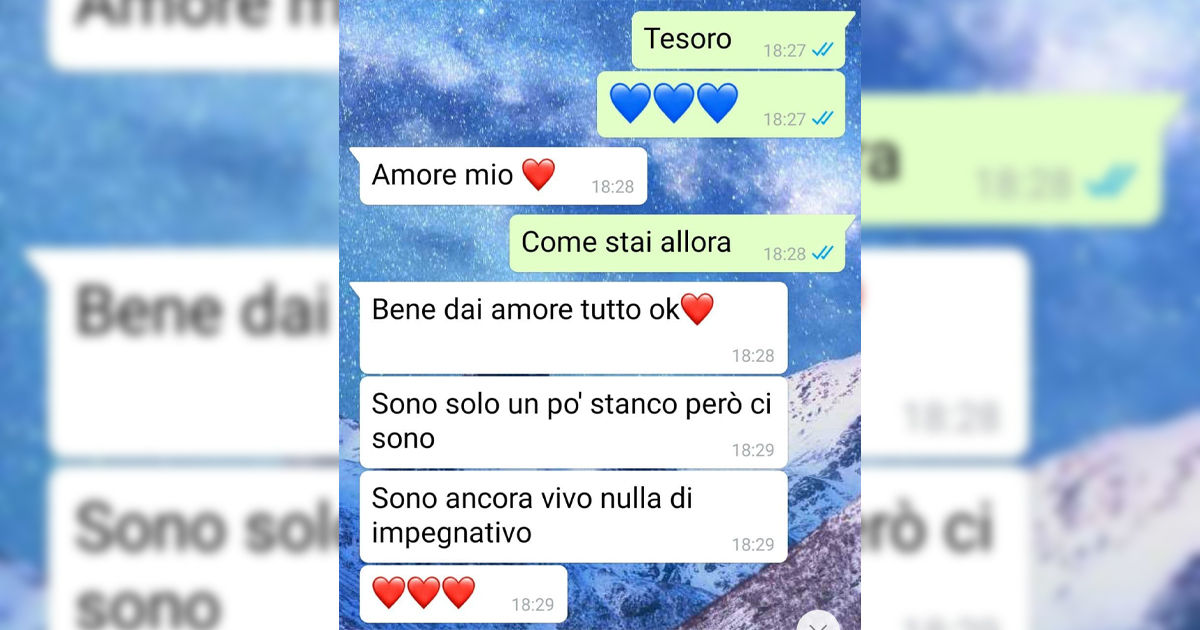Select the Sono solo un po' stanco message
This screenshot has height=630, width=1200.
574,422
